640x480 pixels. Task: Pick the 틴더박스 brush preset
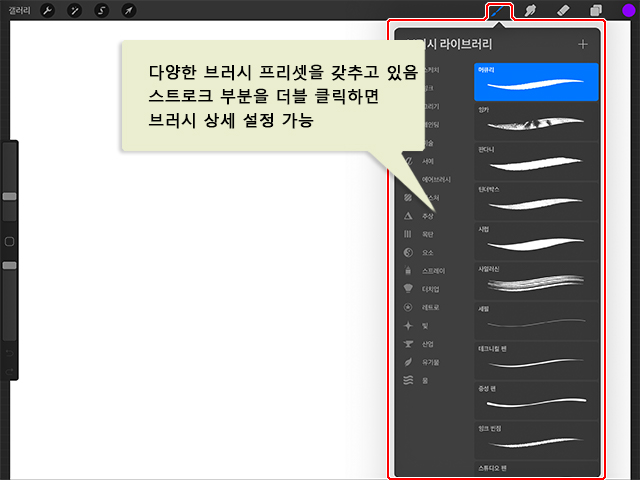(x=536, y=198)
